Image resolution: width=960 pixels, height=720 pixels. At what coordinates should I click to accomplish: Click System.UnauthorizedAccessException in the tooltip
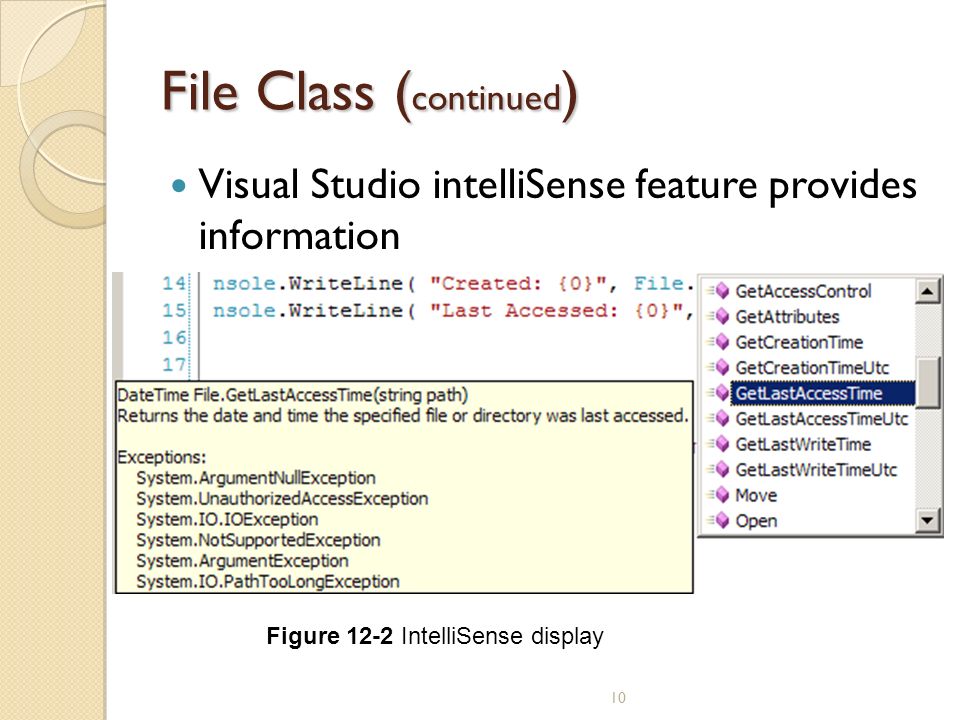tap(282, 499)
